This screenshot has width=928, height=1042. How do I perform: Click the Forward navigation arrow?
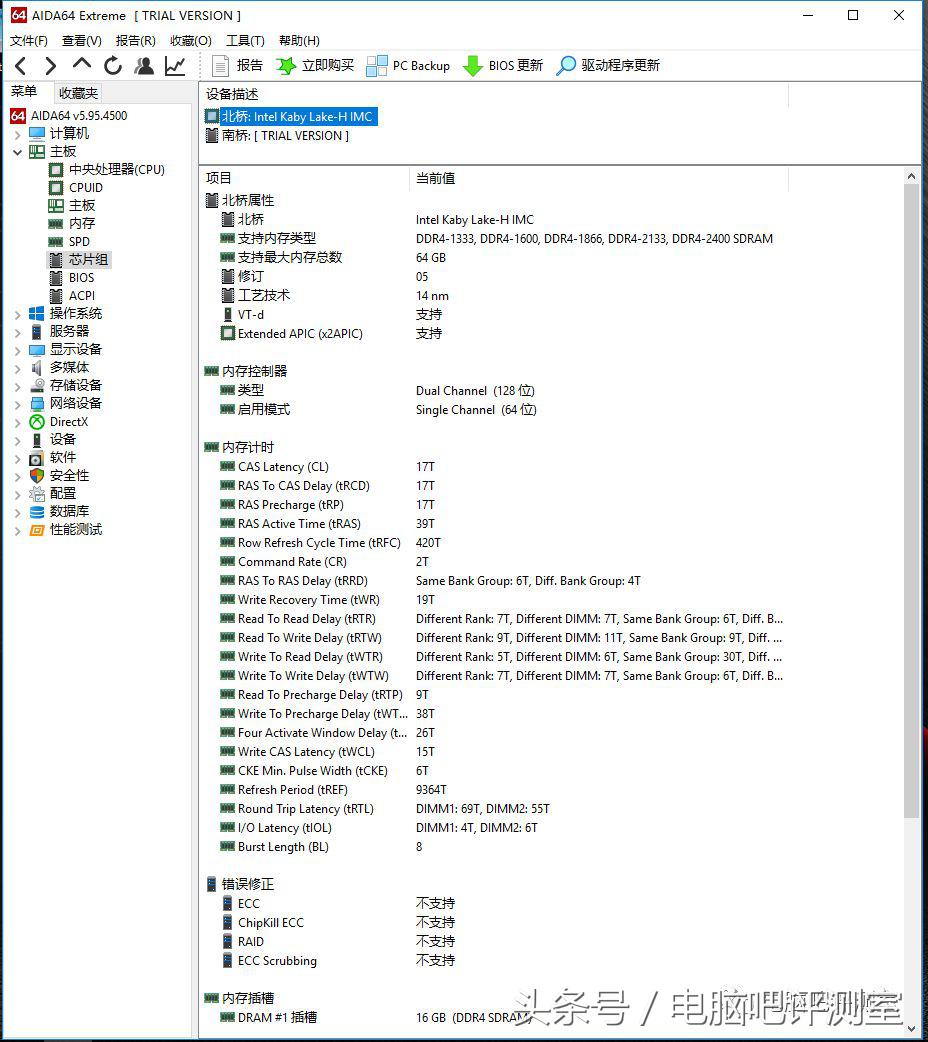[x=50, y=66]
